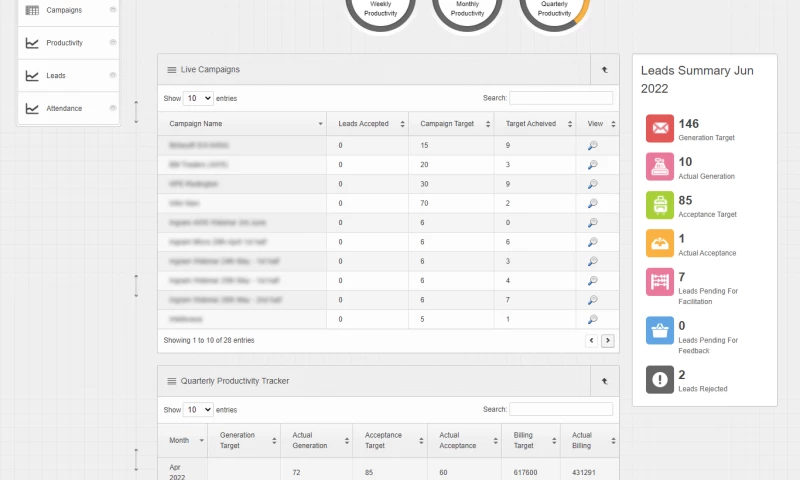The height and width of the screenshot is (480, 800).
Task: Open the Leads sidebar item
Action: [x=68, y=75]
